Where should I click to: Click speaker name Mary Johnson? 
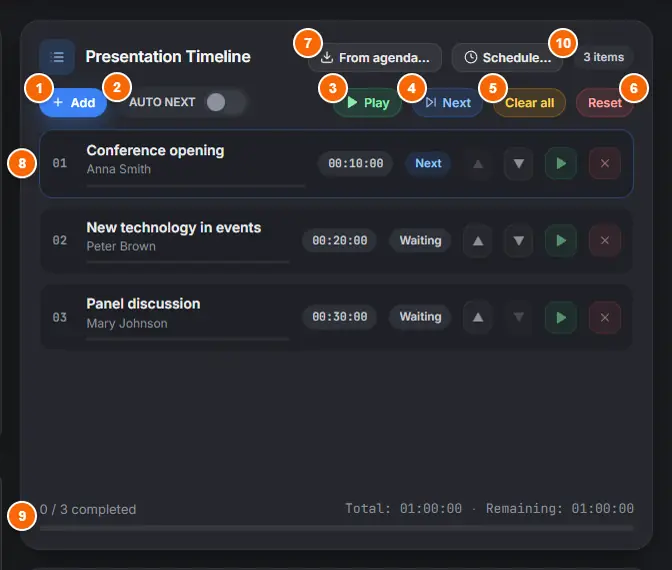pyautogui.click(x=127, y=324)
